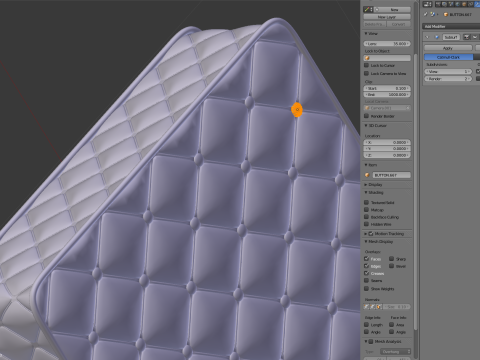Collapse the View panel
Screen dimensions: 480x360
tap(366, 34)
